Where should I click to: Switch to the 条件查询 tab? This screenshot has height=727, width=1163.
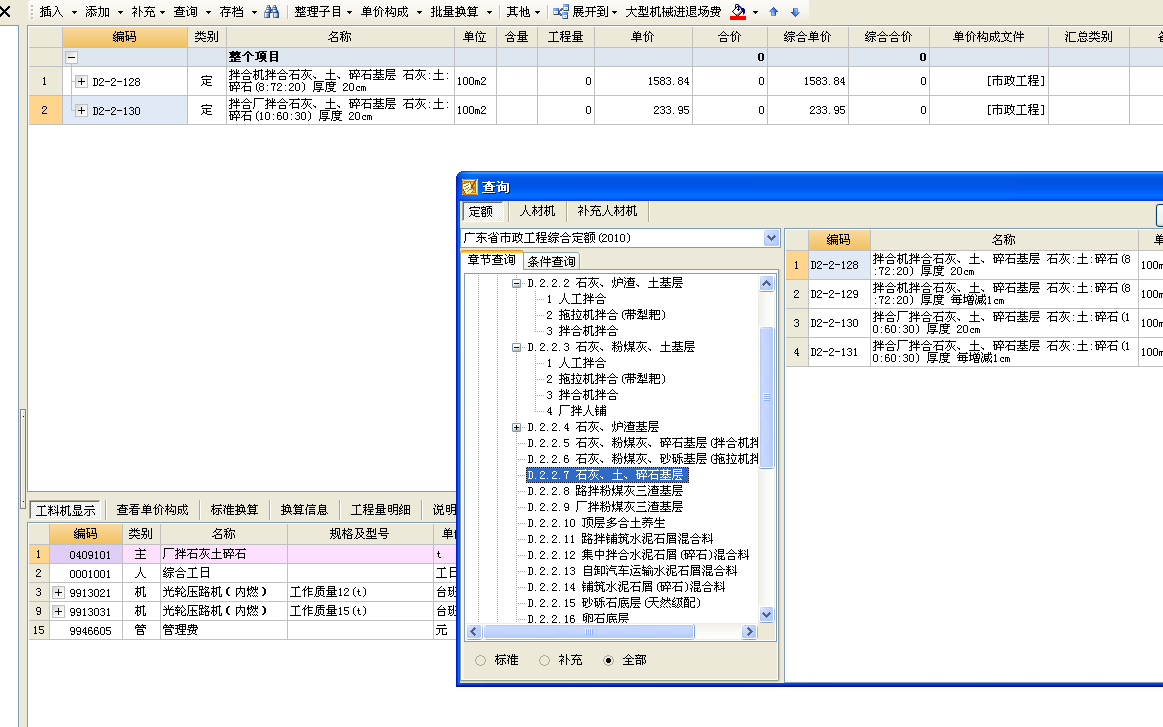point(551,261)
